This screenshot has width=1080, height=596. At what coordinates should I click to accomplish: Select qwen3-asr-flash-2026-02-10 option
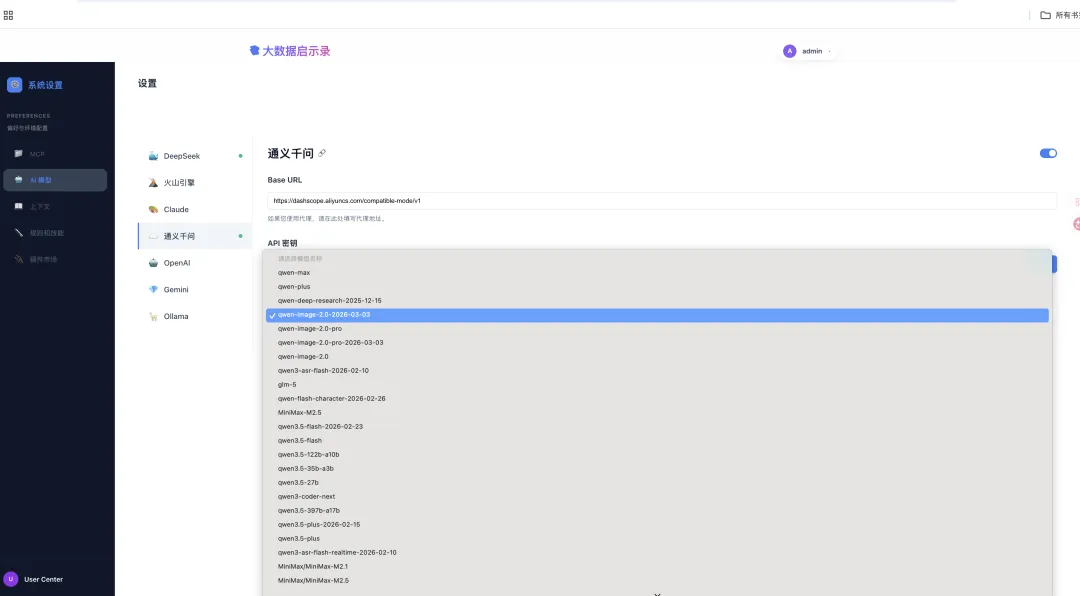point(657,371)
